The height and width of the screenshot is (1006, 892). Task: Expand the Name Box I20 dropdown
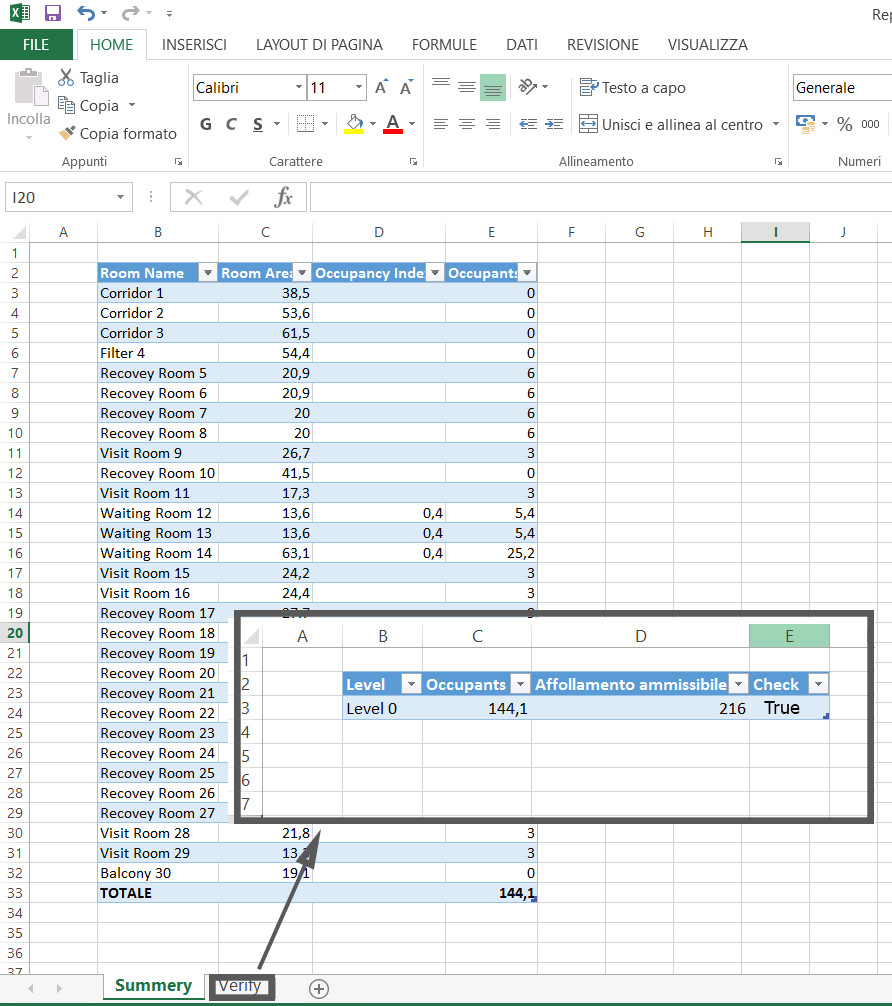[120, 197]
